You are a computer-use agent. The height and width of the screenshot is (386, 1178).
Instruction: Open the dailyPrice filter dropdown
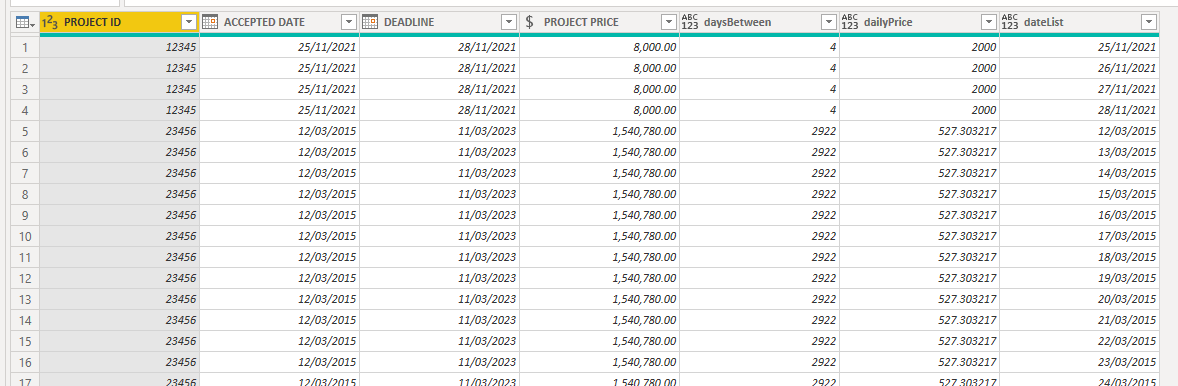tap(989, 23)
